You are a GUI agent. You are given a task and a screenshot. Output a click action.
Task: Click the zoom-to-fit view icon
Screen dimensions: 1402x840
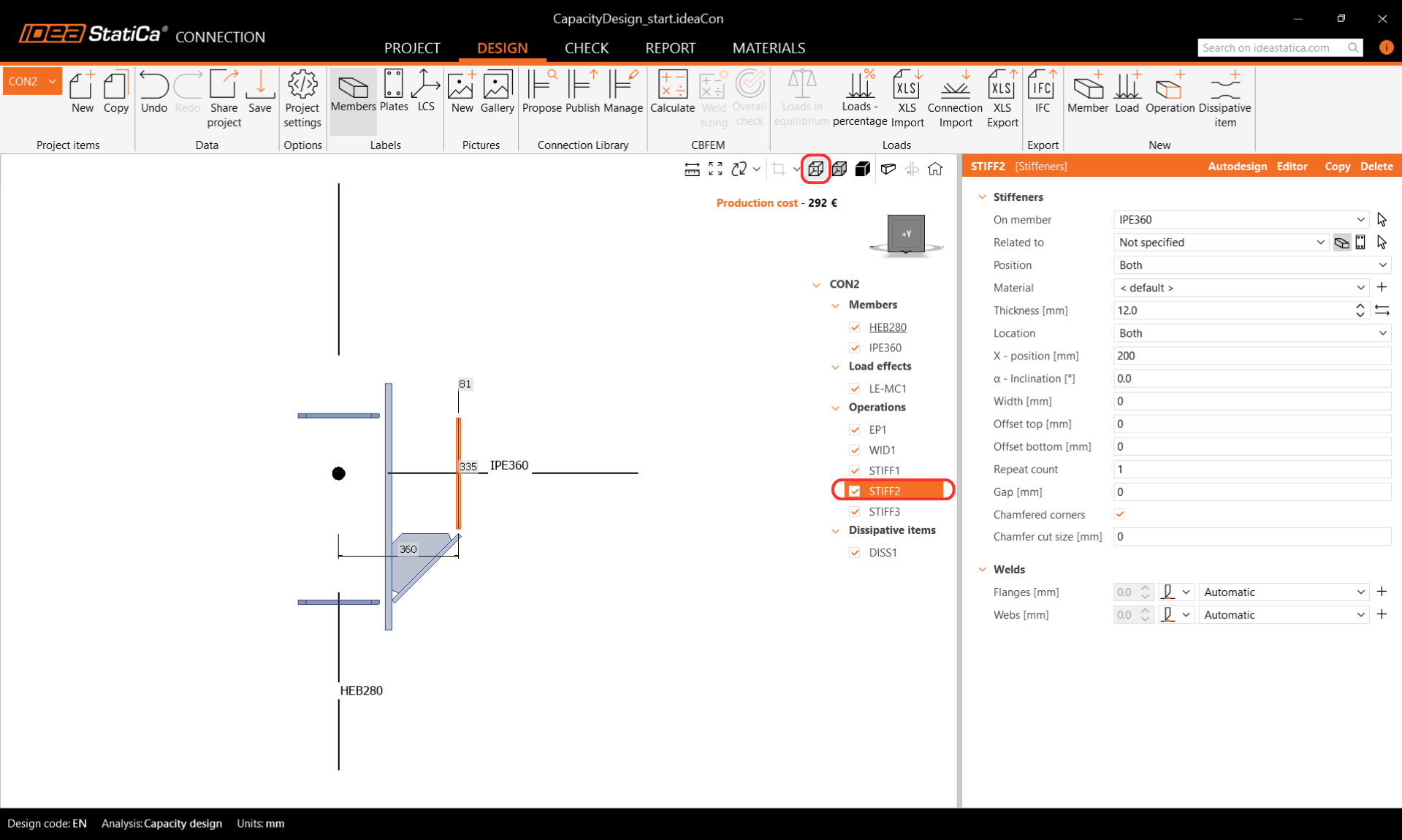coord(715,169)
